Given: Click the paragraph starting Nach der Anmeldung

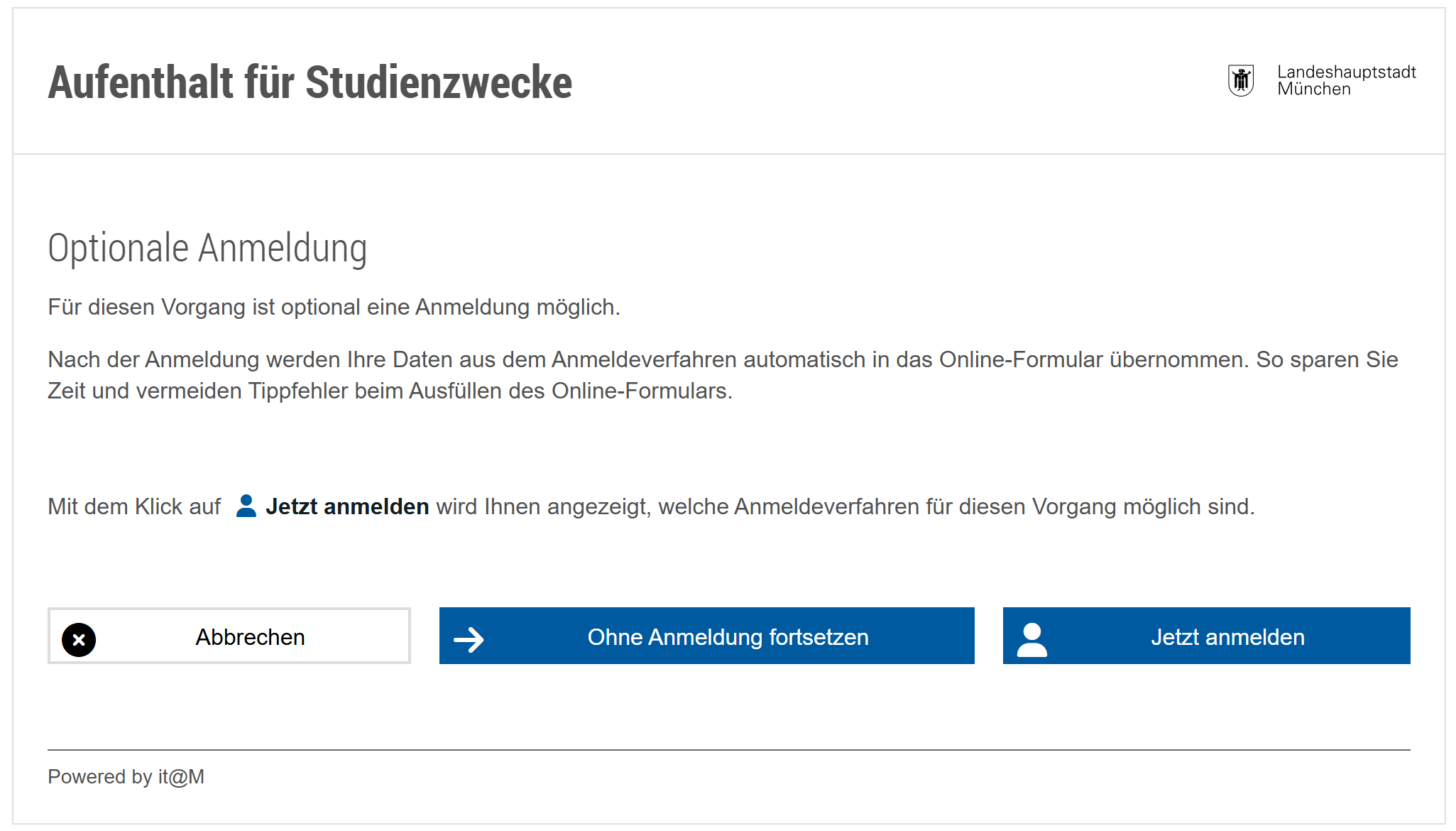Looking at the screenshot, I should coord(723,375).
